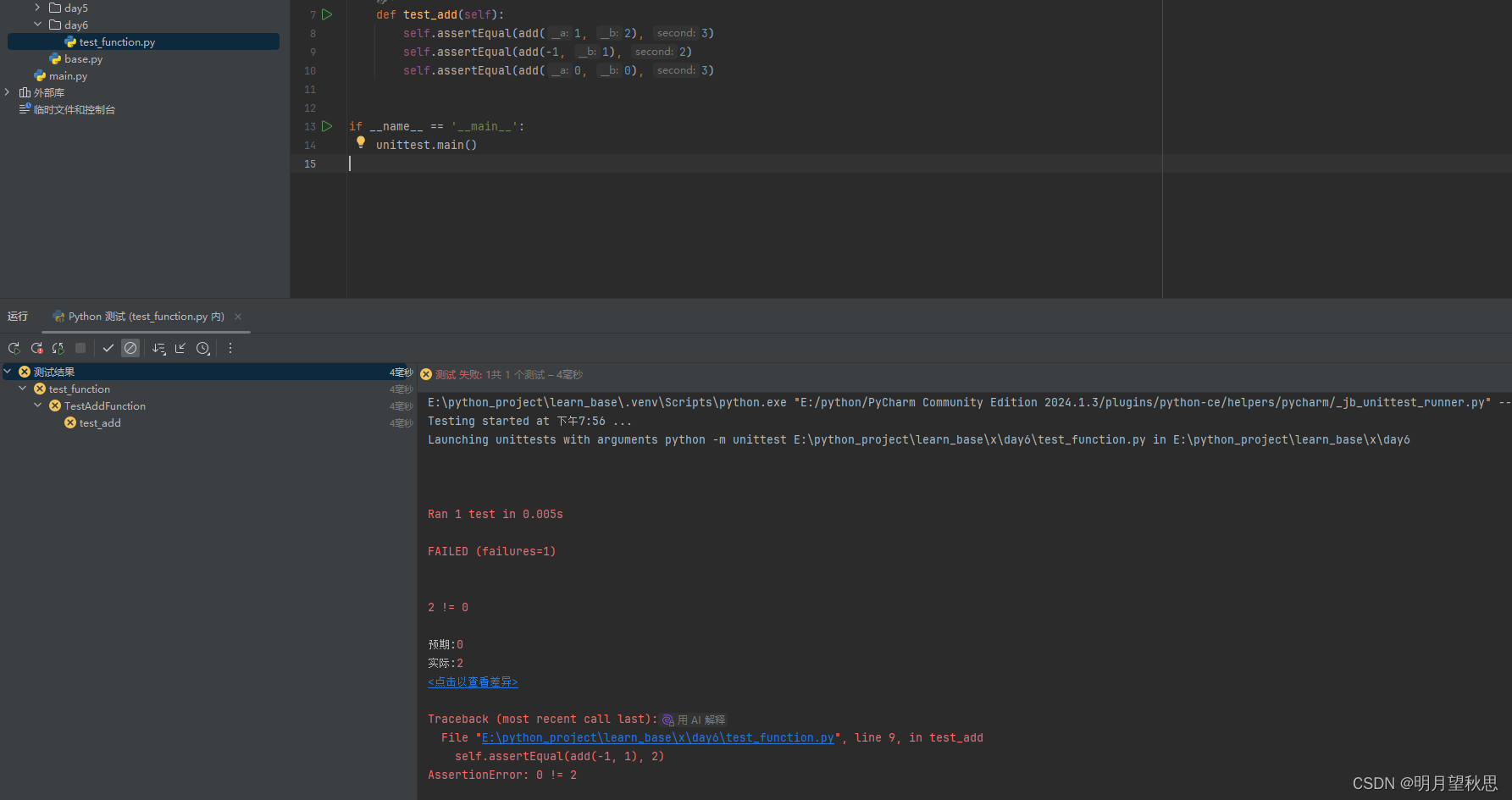The image size is (1512, 800).
Task: Select TestAddFunction in results tree
Action: coord(105,406)
